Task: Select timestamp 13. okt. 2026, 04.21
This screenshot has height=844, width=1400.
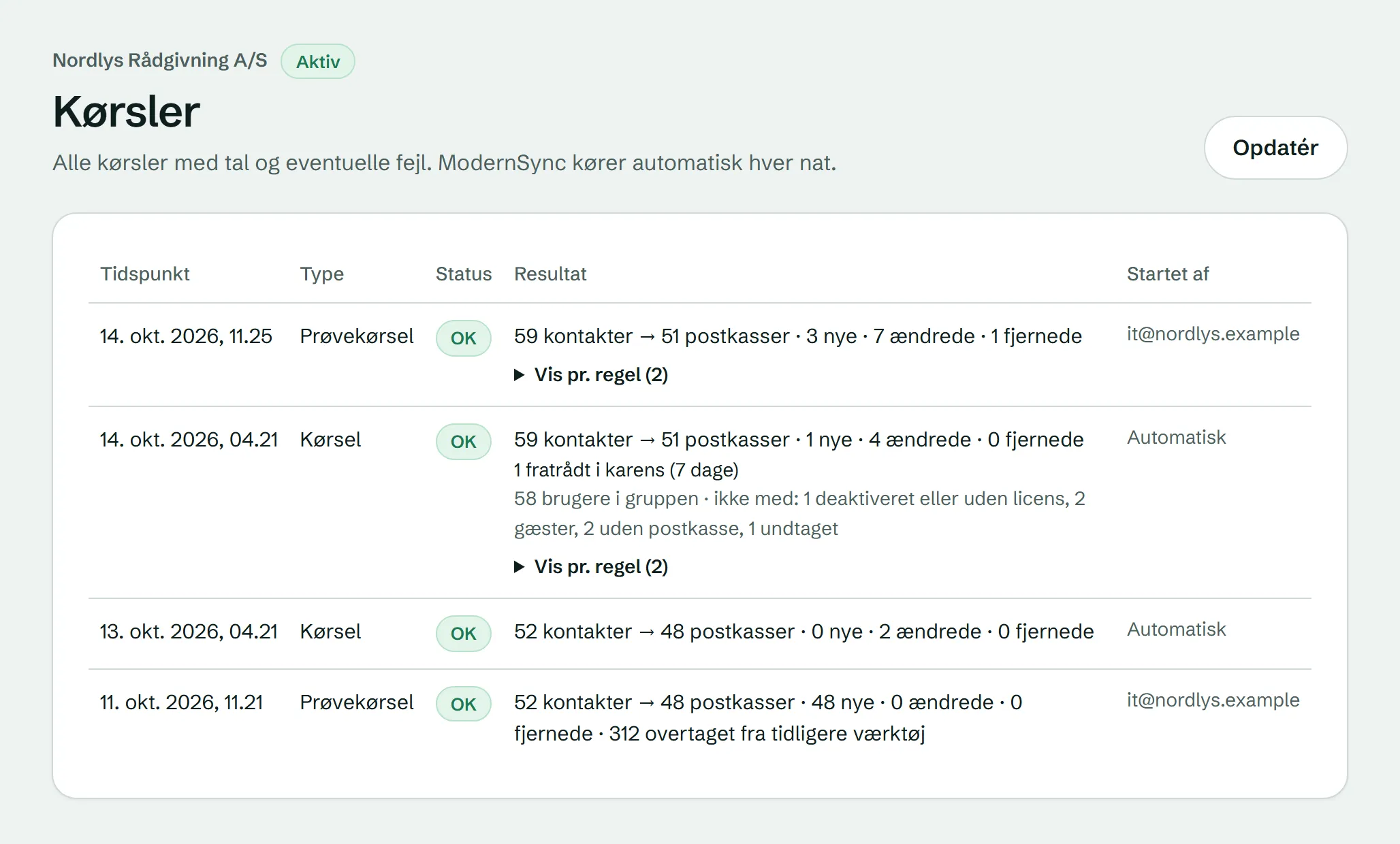Action: point(189,632)
